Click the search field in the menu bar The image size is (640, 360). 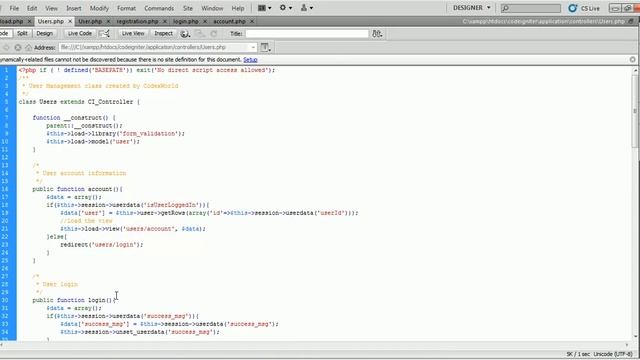[531, 8]
